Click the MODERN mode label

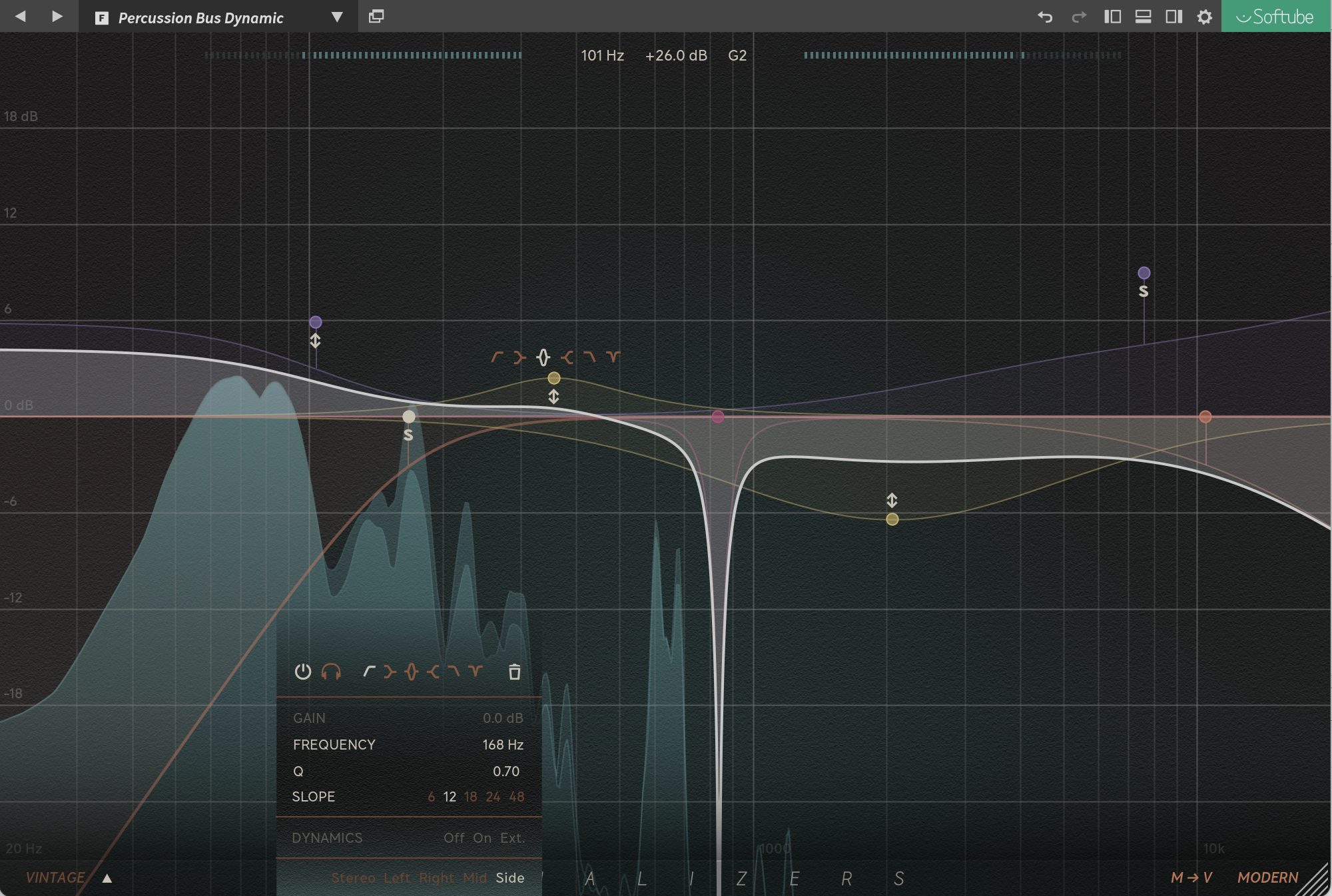point(1267,877)
